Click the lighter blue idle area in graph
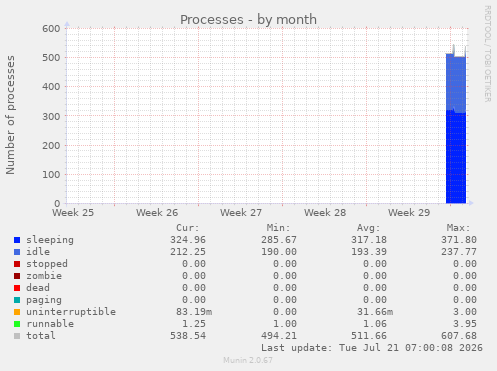The width and height of the screenshot is (497, 371). (456, 83)
